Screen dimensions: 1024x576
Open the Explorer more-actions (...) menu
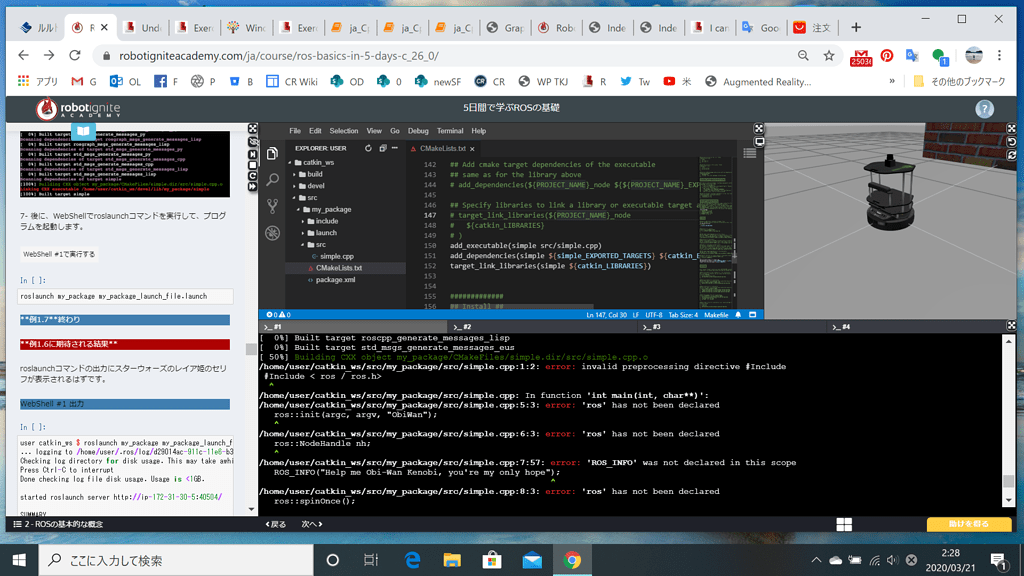[x=396, y=148]
